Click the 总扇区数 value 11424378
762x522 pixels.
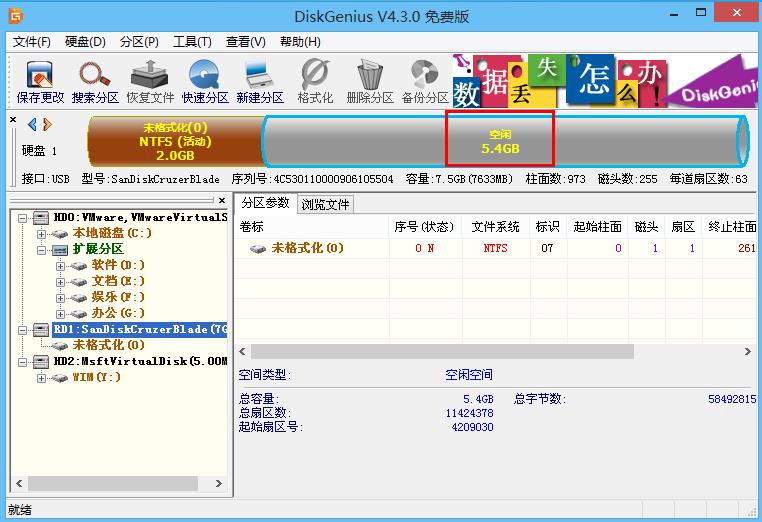pos(469,413)
